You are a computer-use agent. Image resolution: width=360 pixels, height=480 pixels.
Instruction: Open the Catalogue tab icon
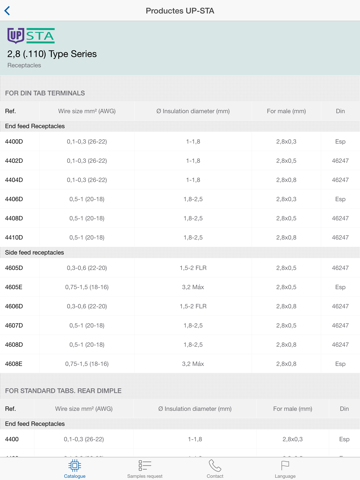75,465
